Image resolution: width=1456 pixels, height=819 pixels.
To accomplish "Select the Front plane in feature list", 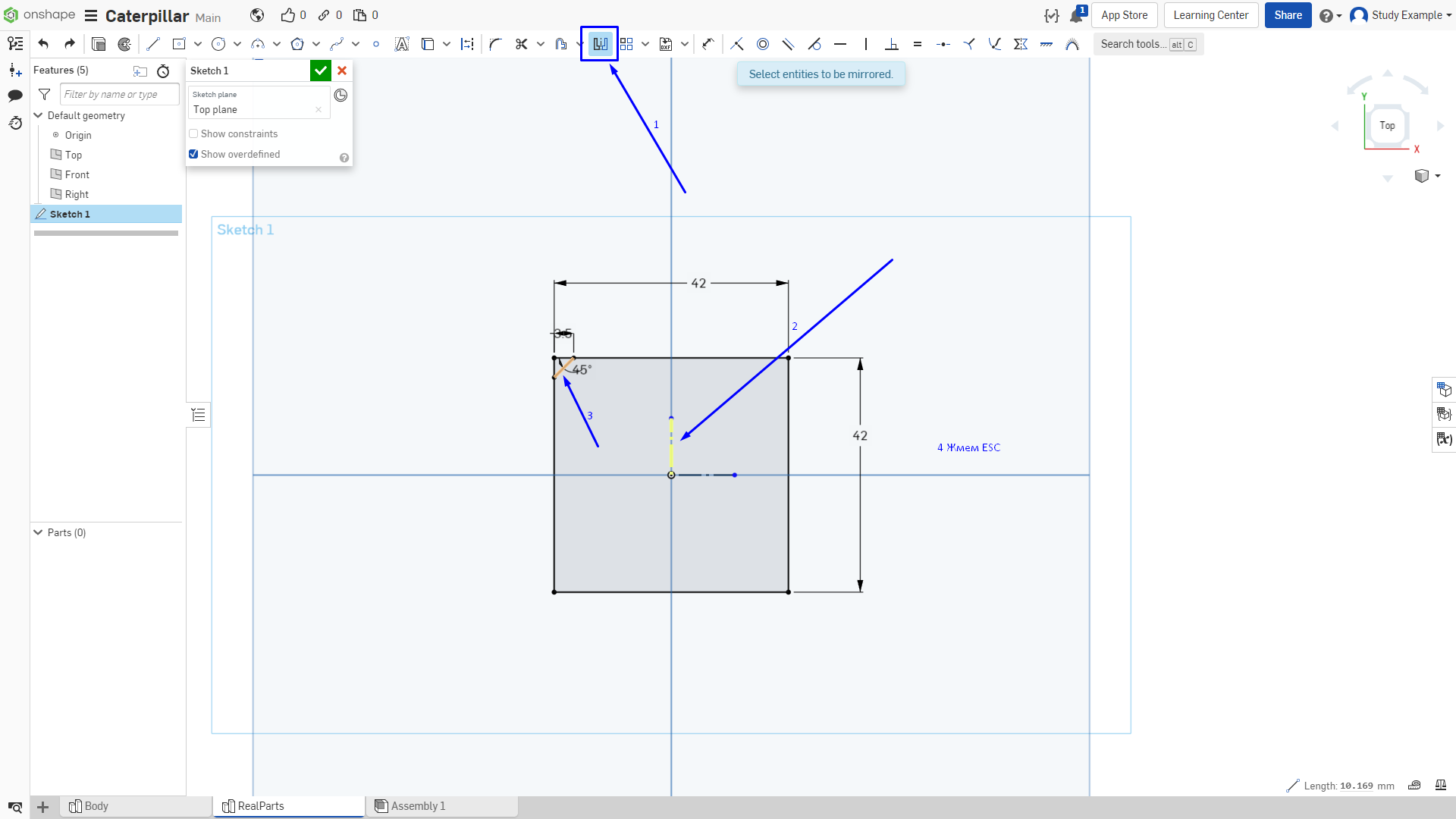I will (77, 174).
